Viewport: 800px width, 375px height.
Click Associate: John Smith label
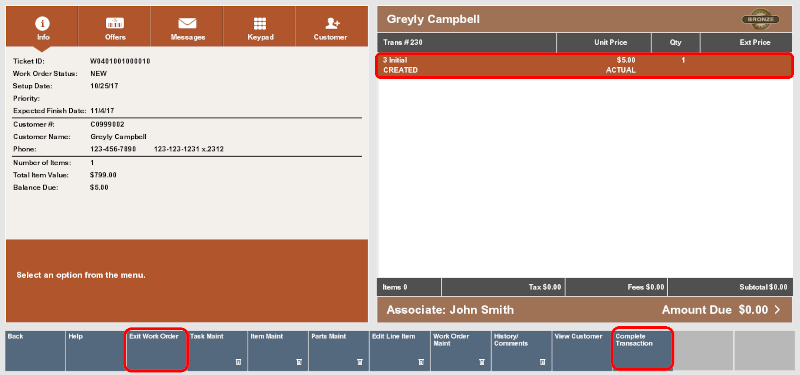click(x=450, y=310)
